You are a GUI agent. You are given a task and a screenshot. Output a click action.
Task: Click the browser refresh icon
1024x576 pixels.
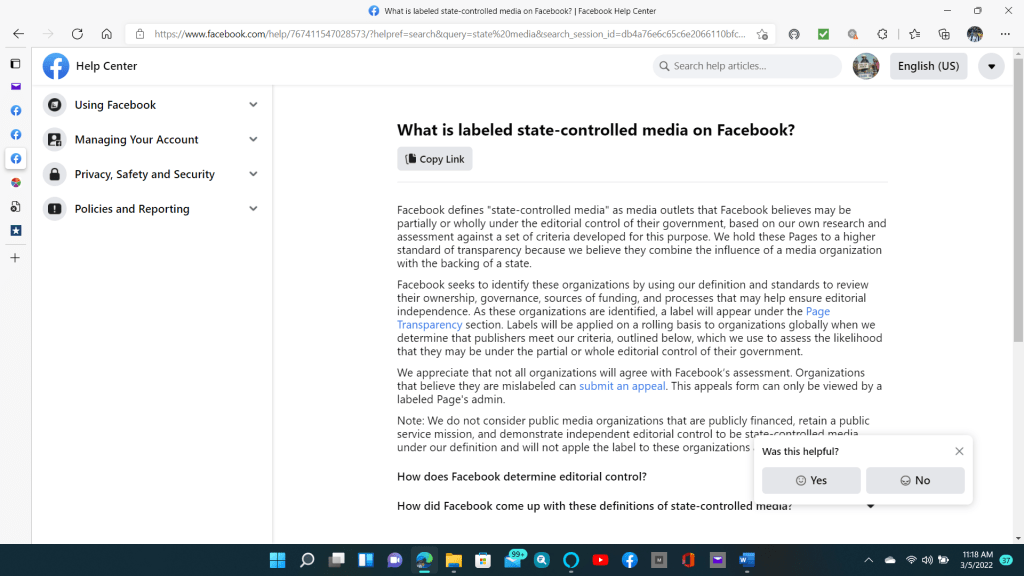pos(77,34)
